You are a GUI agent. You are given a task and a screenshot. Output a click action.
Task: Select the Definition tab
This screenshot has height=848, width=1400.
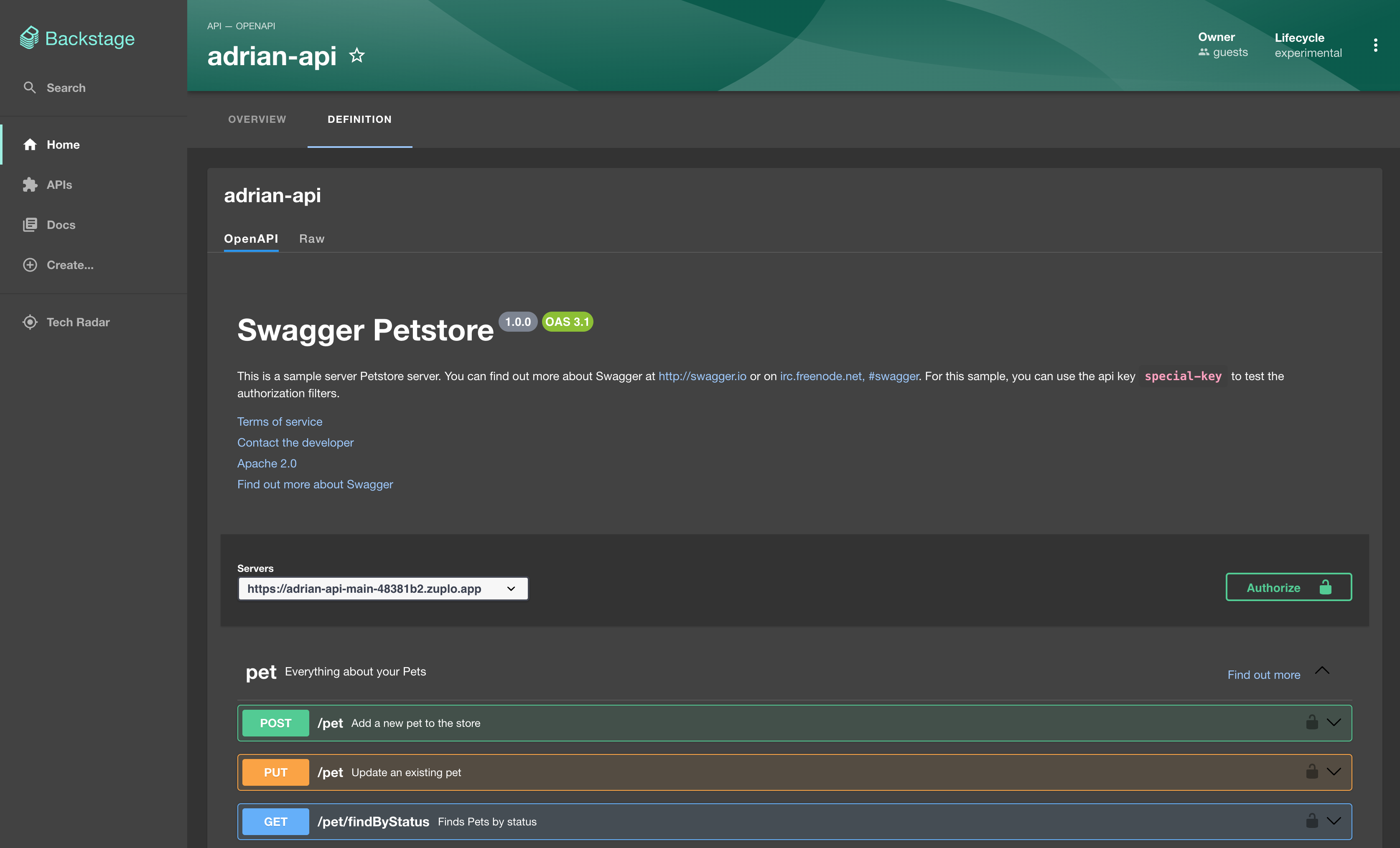point(360,119)
